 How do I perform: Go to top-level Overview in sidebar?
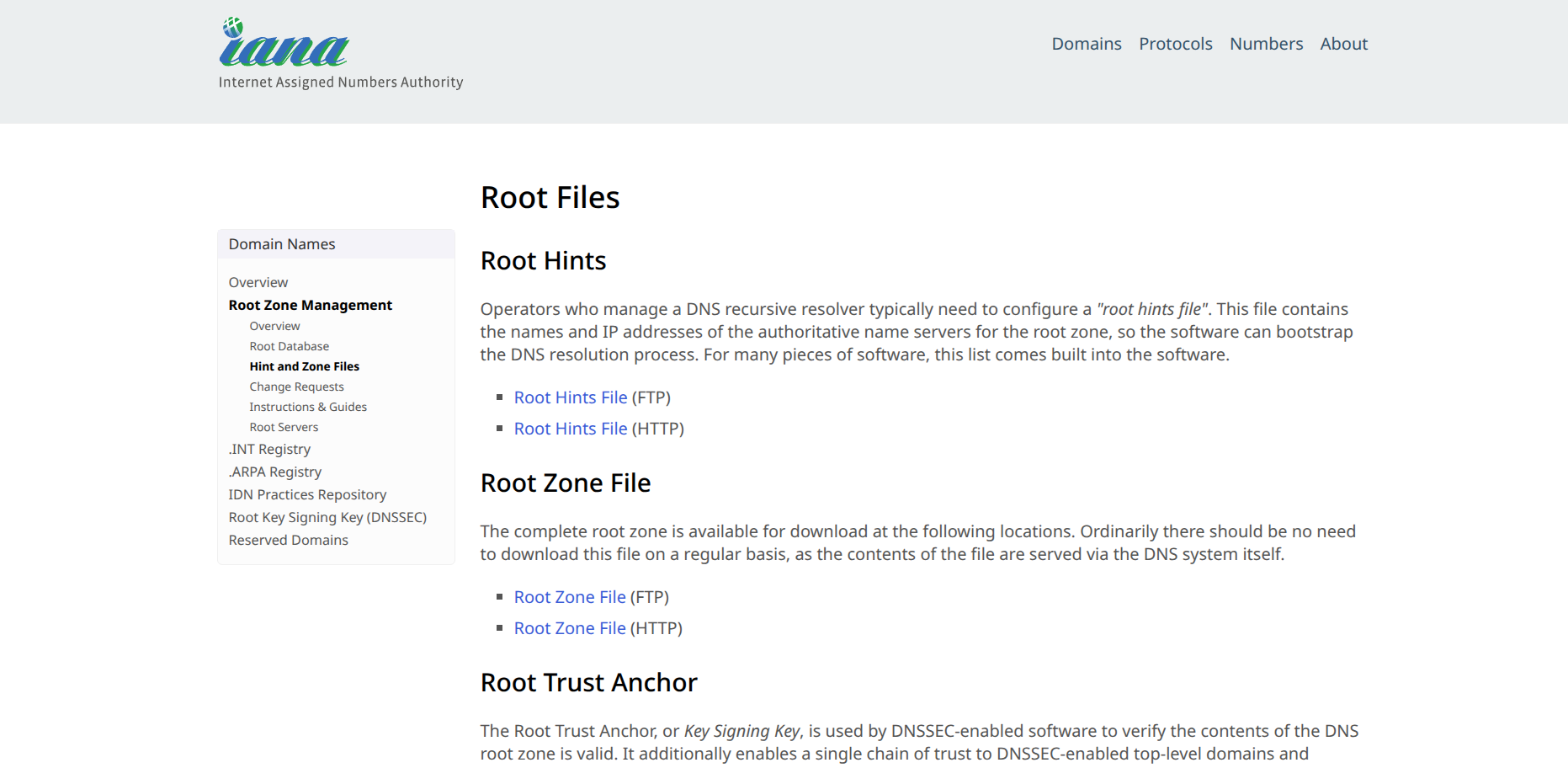point(258,282)
